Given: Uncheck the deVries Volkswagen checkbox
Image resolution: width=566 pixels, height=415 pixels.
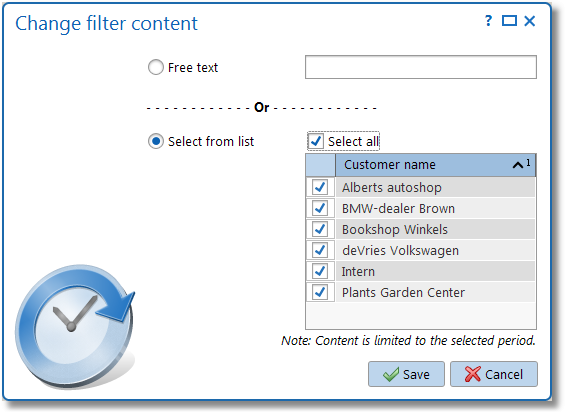Looking at the screenshot, I should point(320,250).
